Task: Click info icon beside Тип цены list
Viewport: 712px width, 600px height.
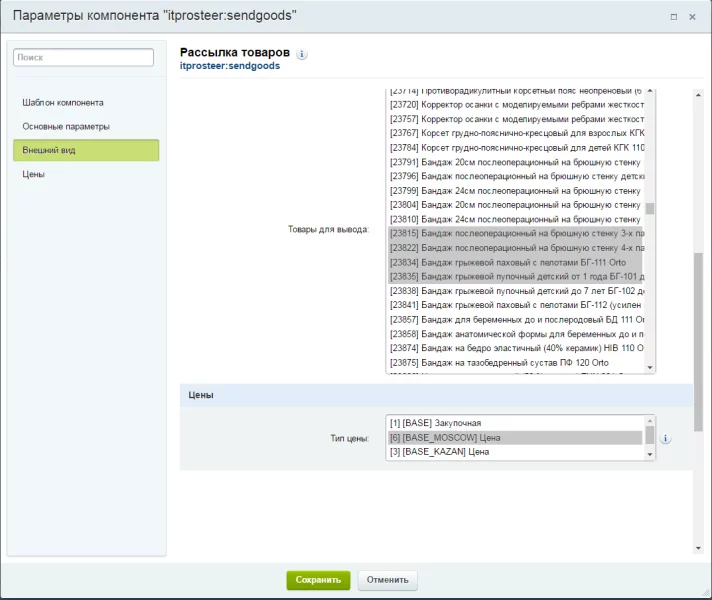Action: 665,438
